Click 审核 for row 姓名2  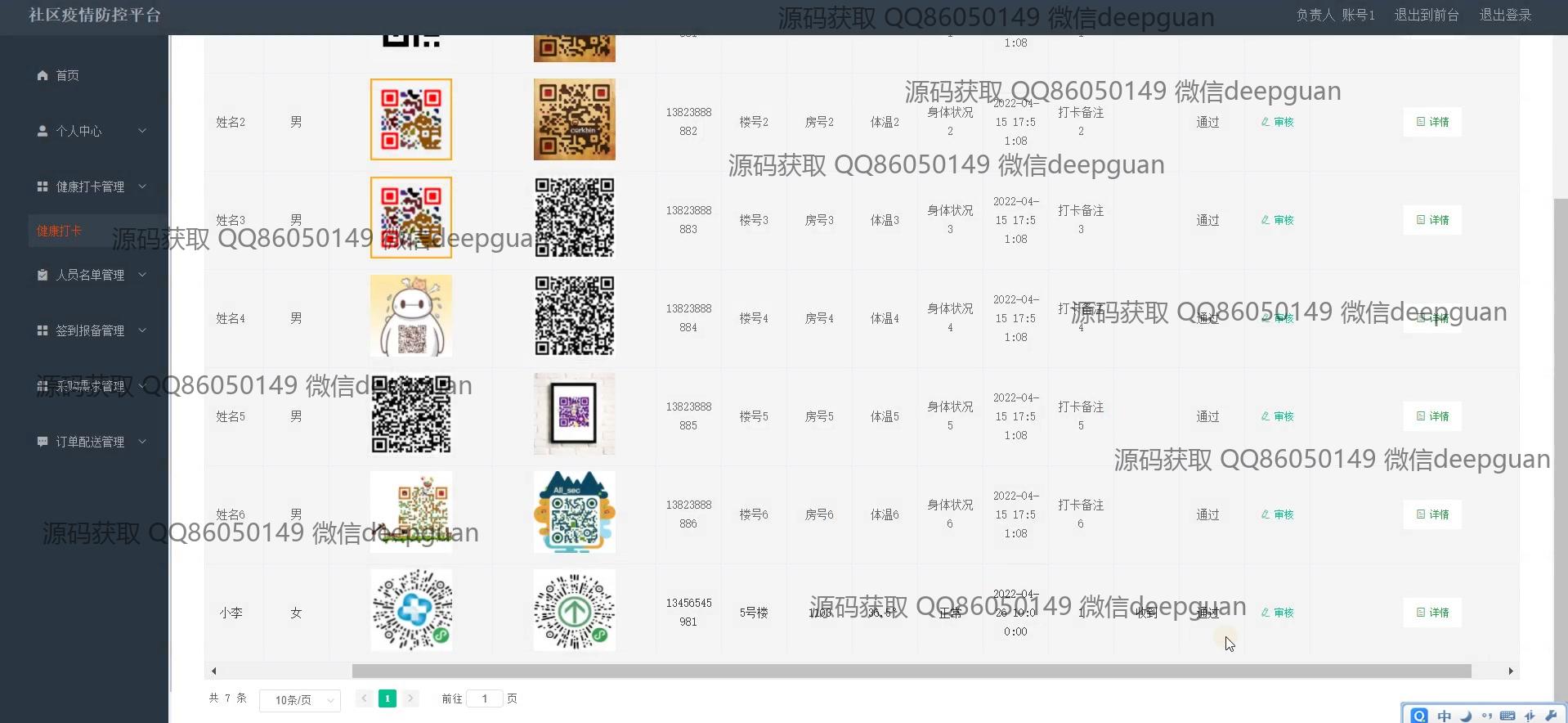click(1277, 122)
